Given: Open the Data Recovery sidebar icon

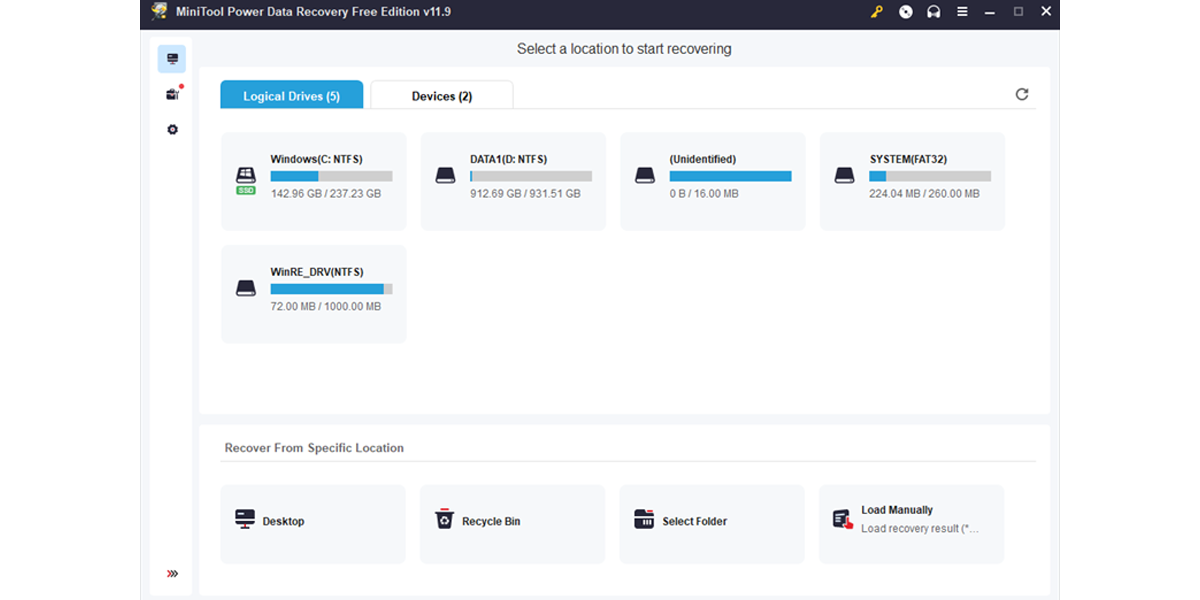Looking at the screenshot, I should tap(171, 58).
